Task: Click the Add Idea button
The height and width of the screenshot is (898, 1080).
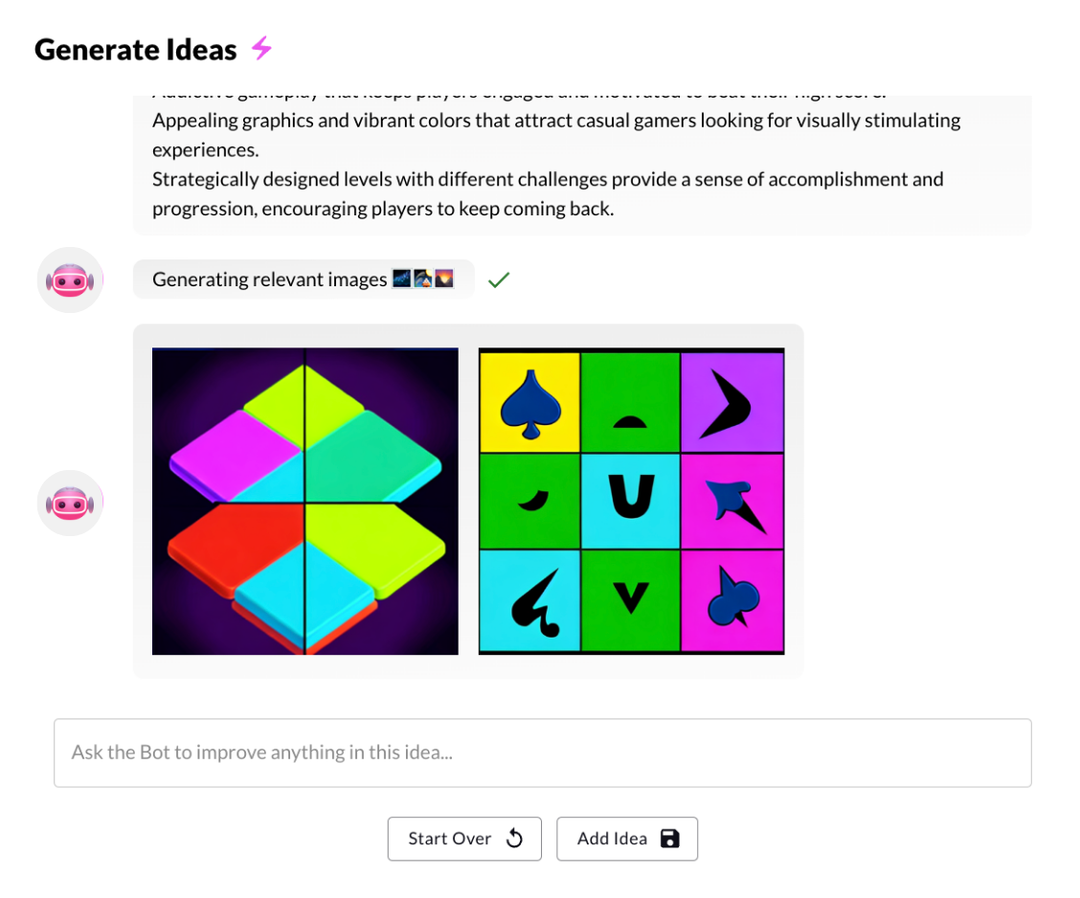Action: 627,839
